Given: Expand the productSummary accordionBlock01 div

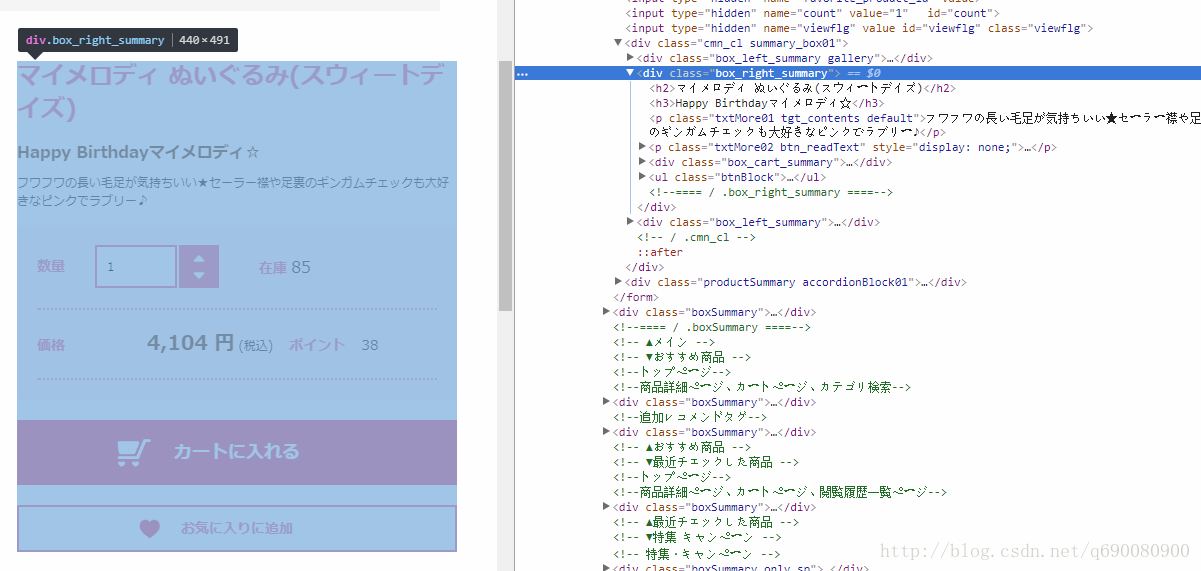Looking at the screenshot, I should click(x=618, y=282).
